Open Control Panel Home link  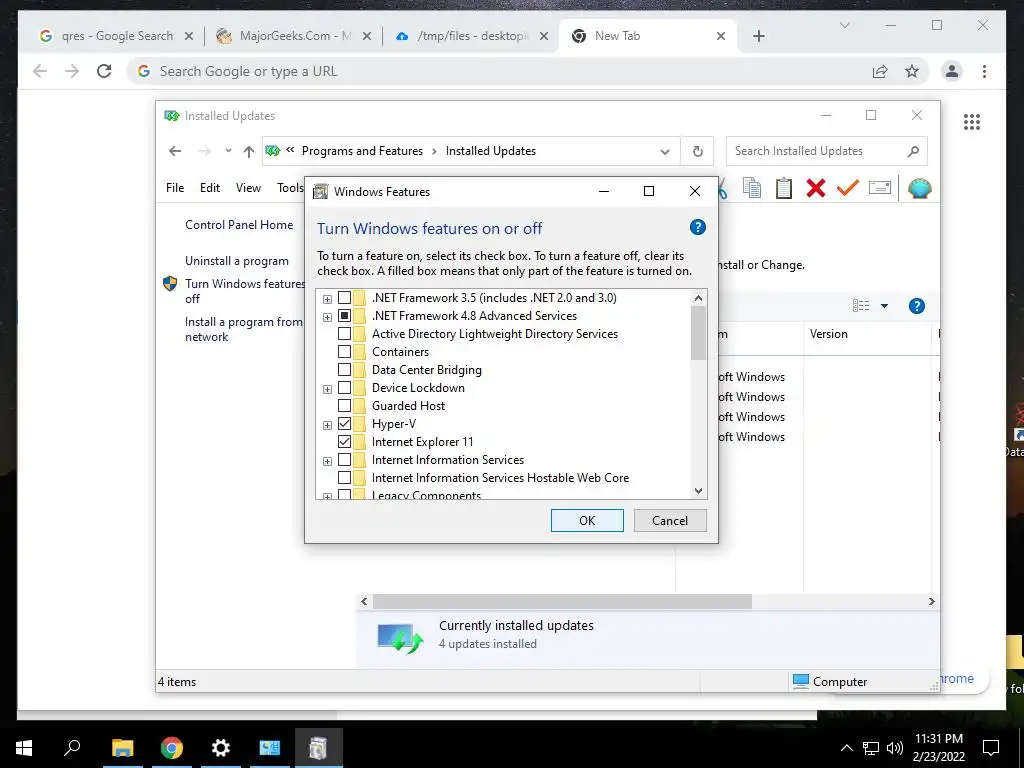tap(239, 225)
